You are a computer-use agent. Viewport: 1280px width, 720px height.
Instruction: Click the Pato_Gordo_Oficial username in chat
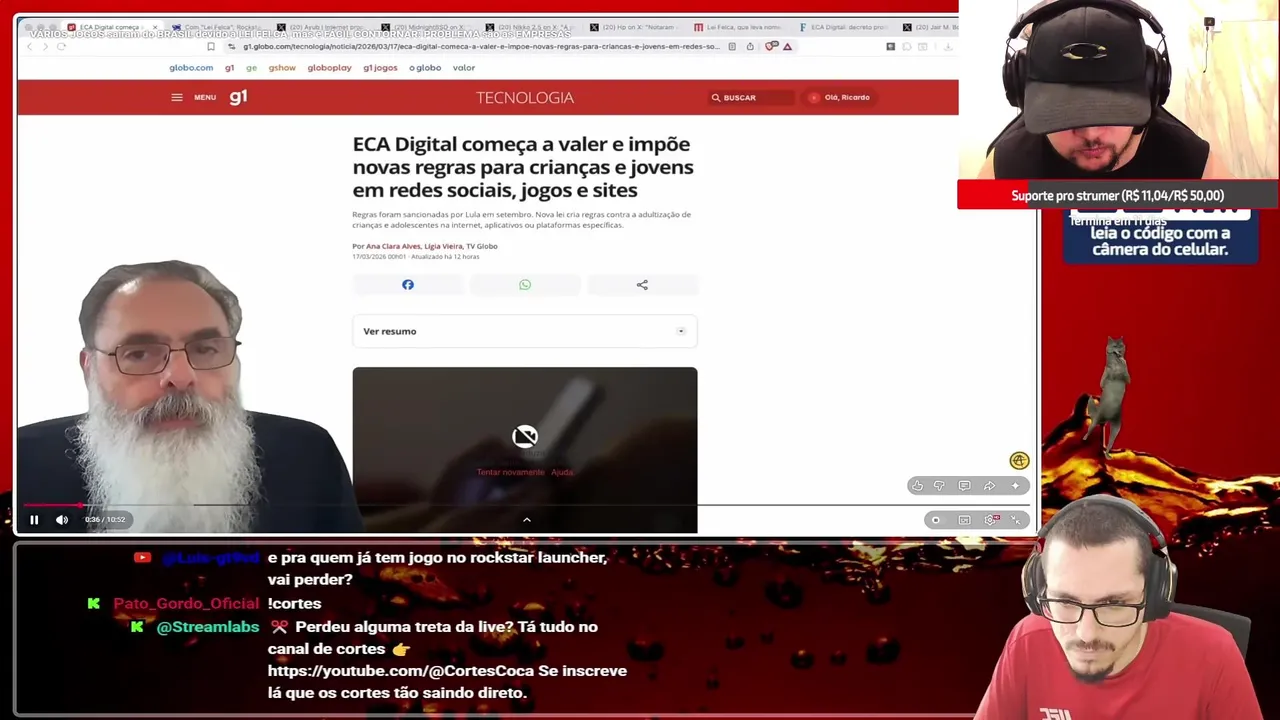(x=186, y=604)
